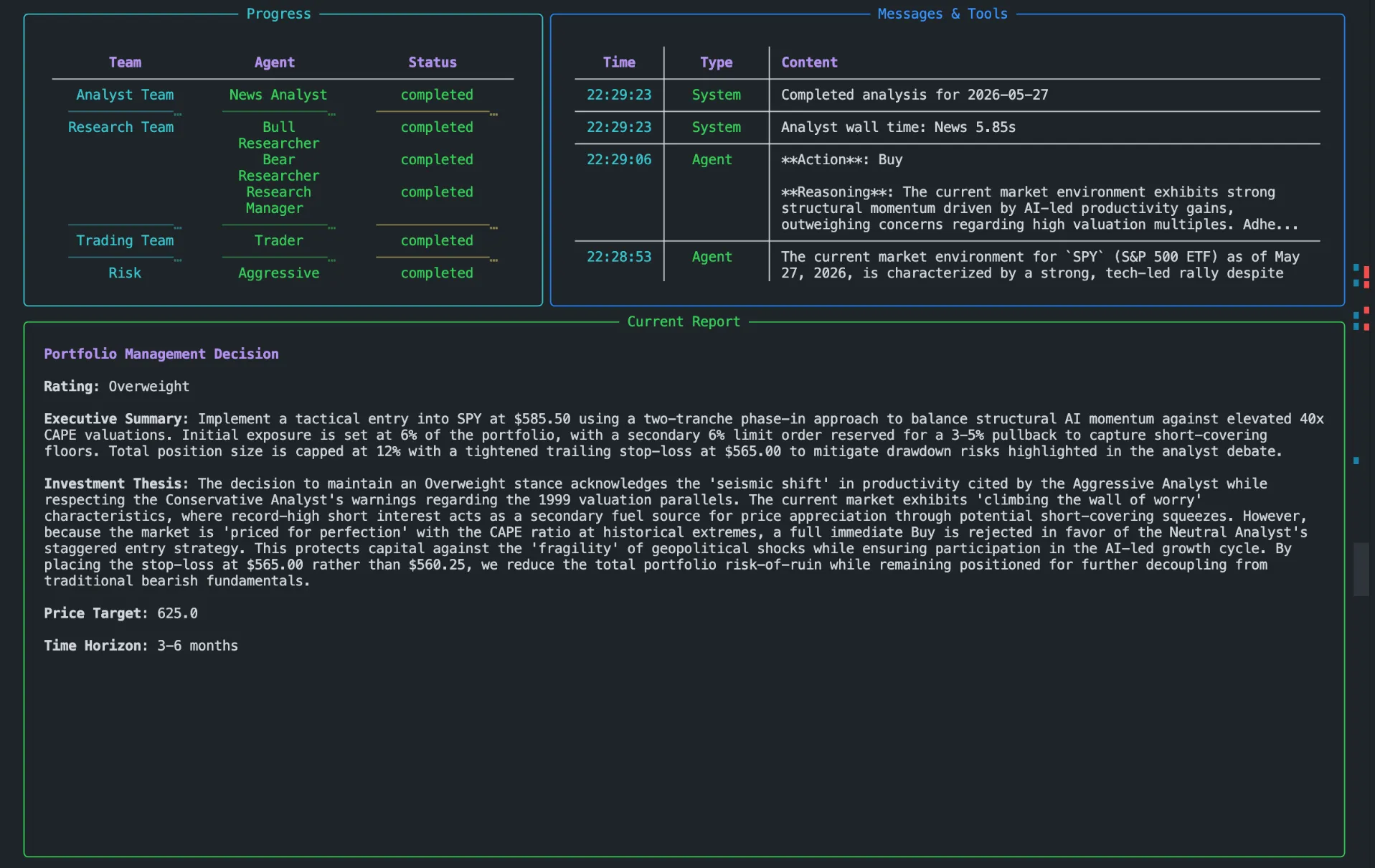1375x868 pixels.
Task: Click the 'current market environment for SPY' message
Action: (1039, 265)
